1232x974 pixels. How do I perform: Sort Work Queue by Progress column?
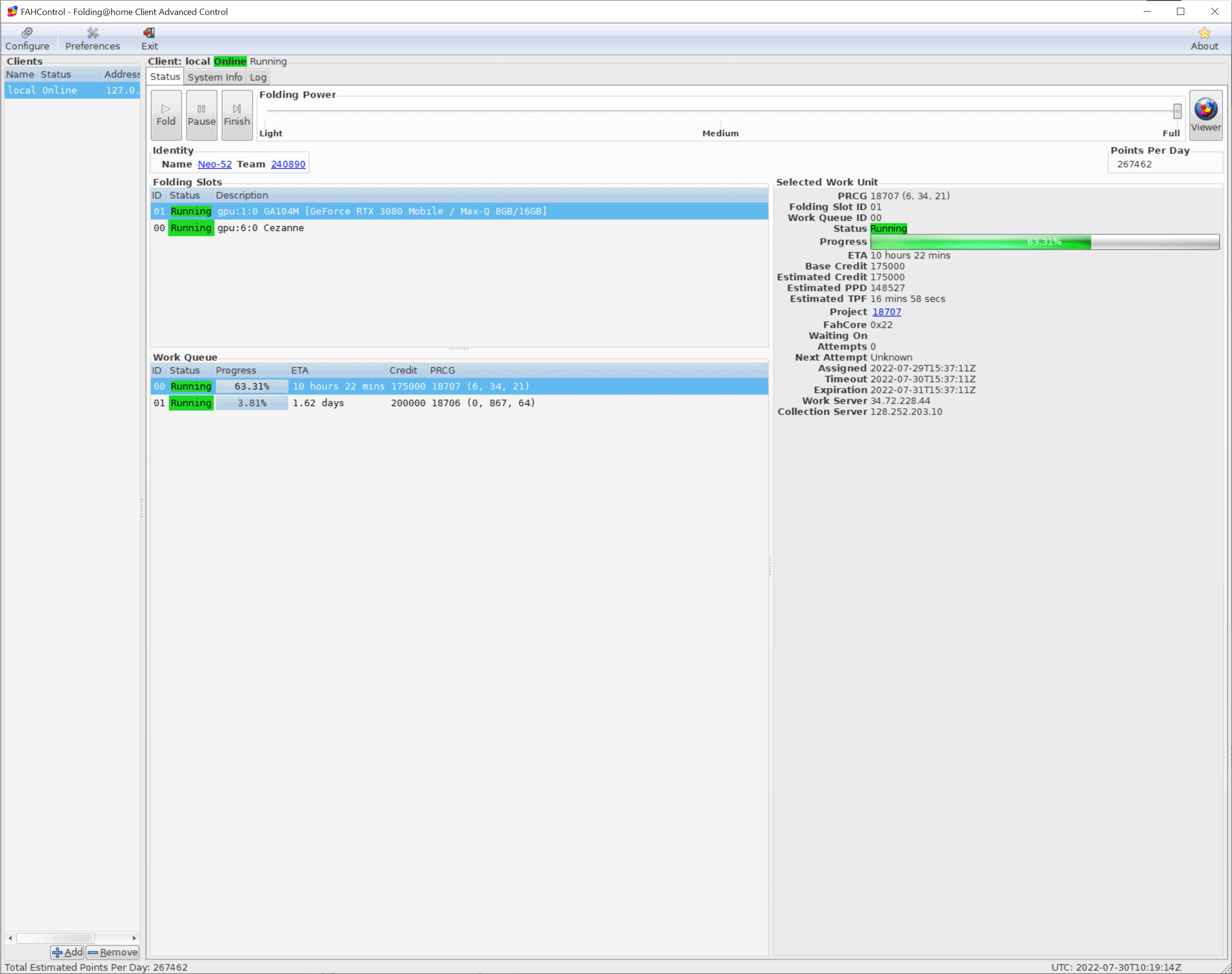[251, 370]
